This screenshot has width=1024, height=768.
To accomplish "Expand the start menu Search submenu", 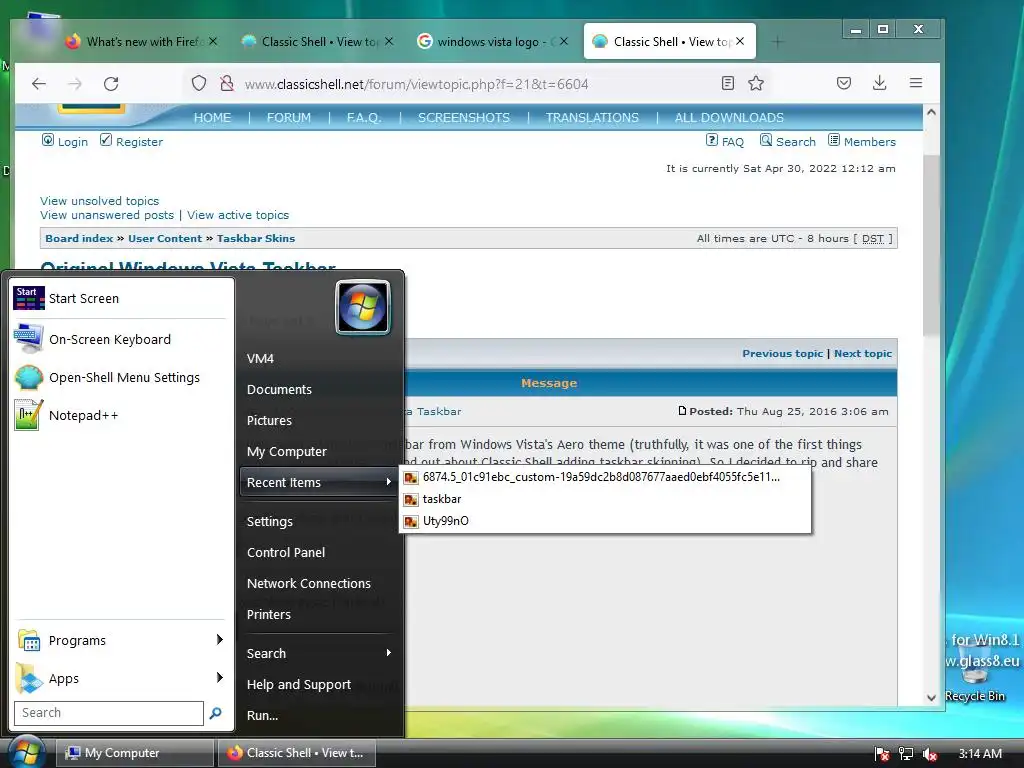I will pos(319,653).
